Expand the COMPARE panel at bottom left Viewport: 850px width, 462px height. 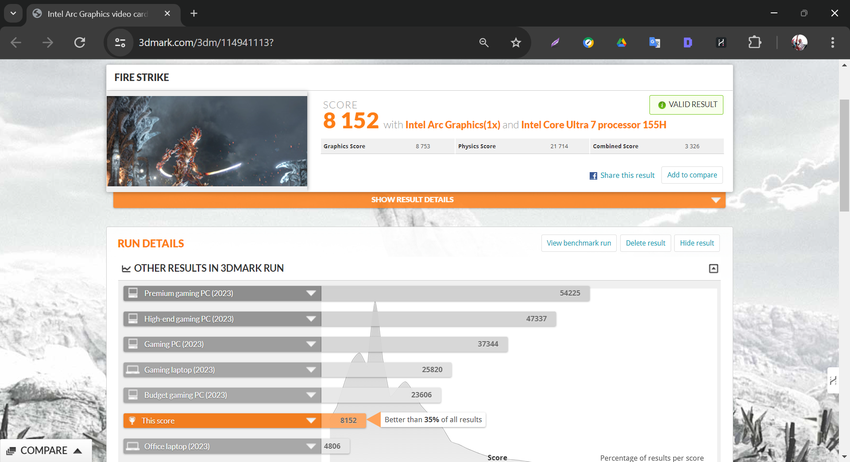point(44,450)
